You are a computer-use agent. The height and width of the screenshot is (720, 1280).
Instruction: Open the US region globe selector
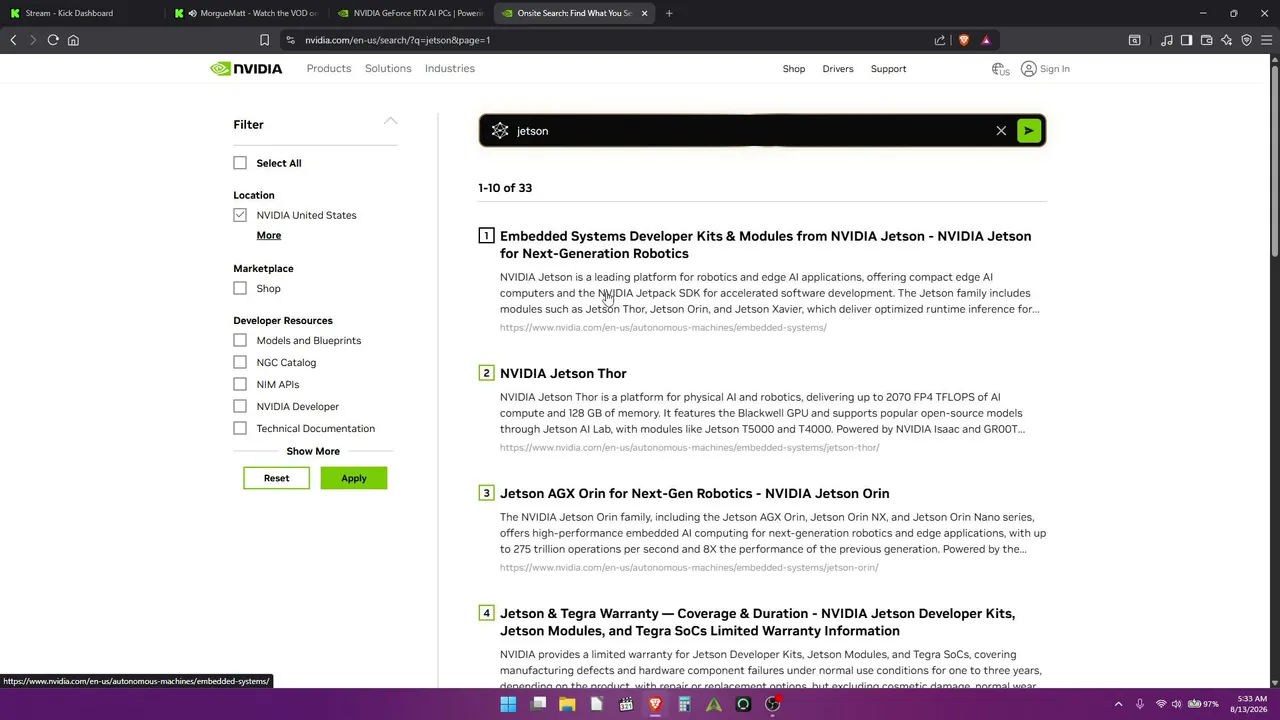pyautogui.click(x=999, y=69)
